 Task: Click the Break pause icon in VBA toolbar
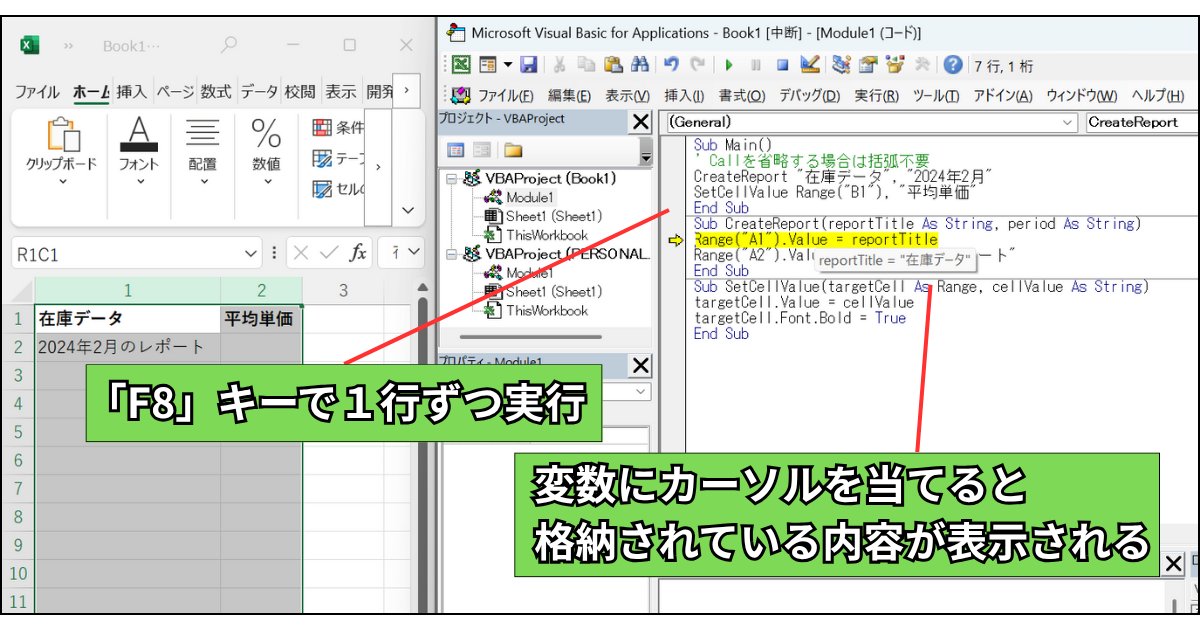(x=756, y=65)
